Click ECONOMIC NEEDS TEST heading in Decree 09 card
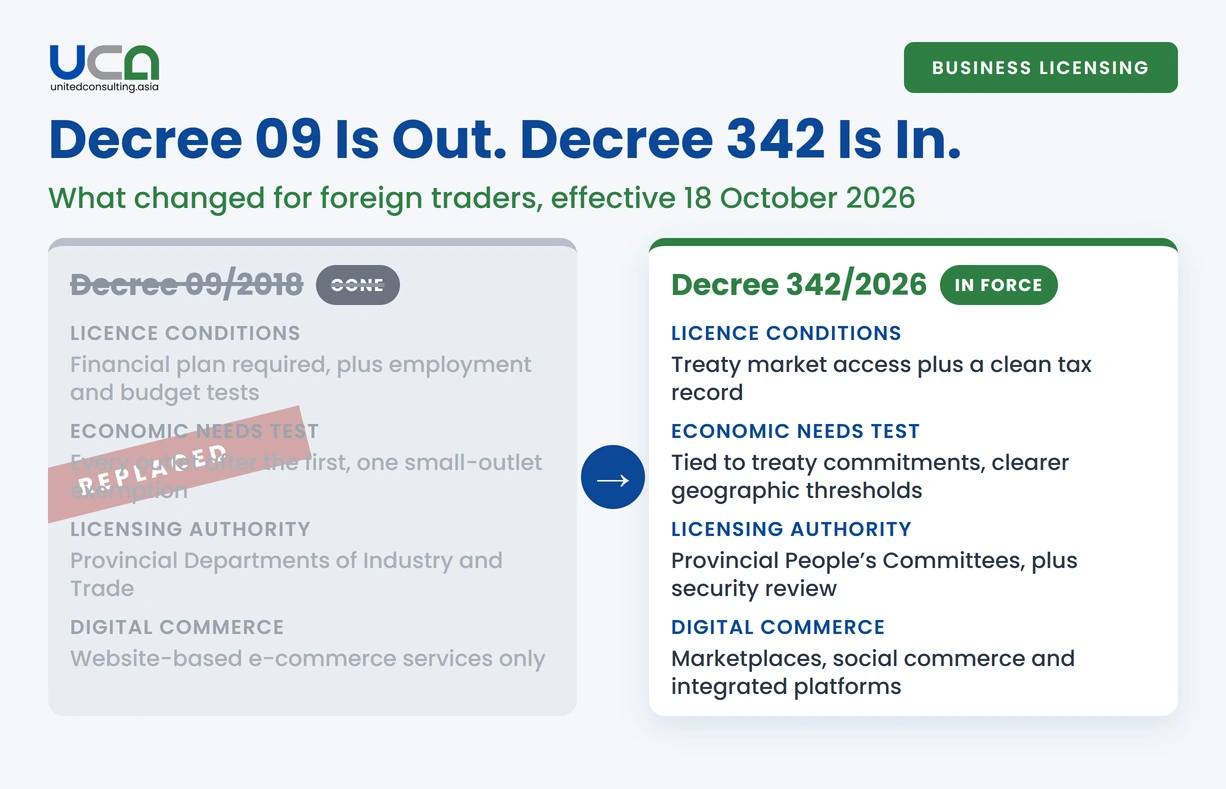Screen dimensions: 1226x789 (194, 431)
